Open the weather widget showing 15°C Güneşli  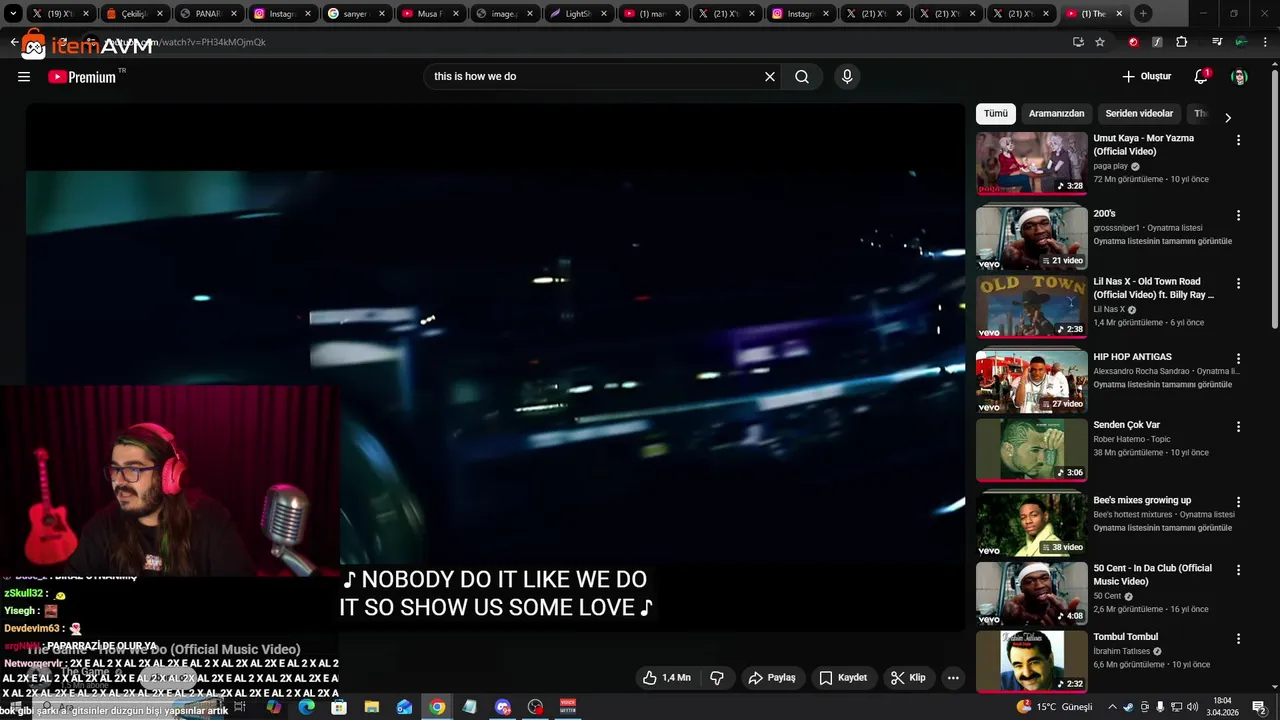(1054, 707)
